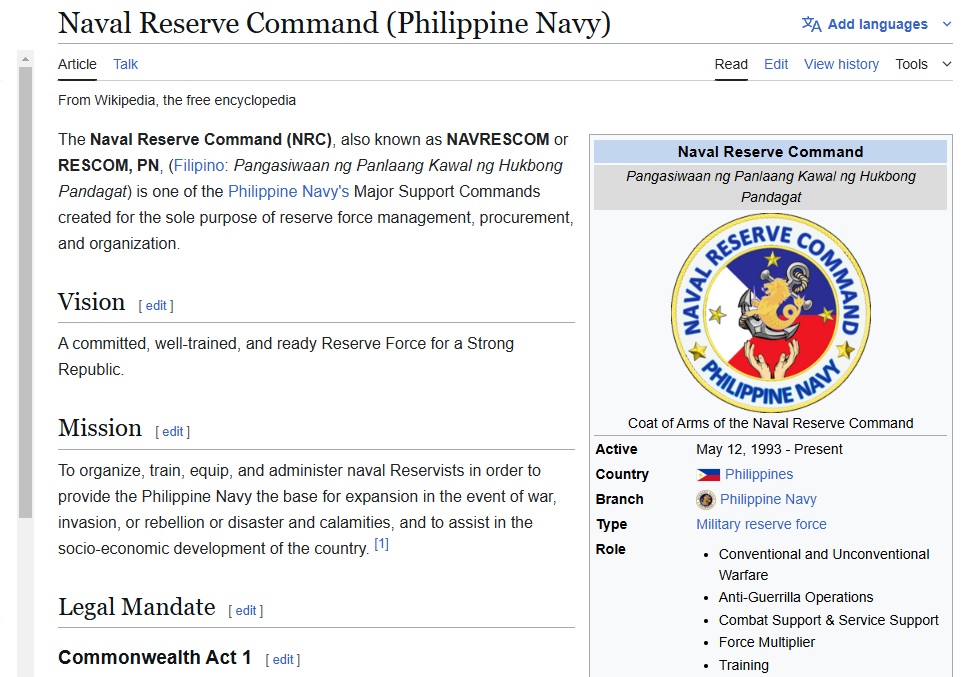This screenshot has height=677, width=967.
Task: Open the Naval Reserve Command coat of arms image
Action: (770, 313)
